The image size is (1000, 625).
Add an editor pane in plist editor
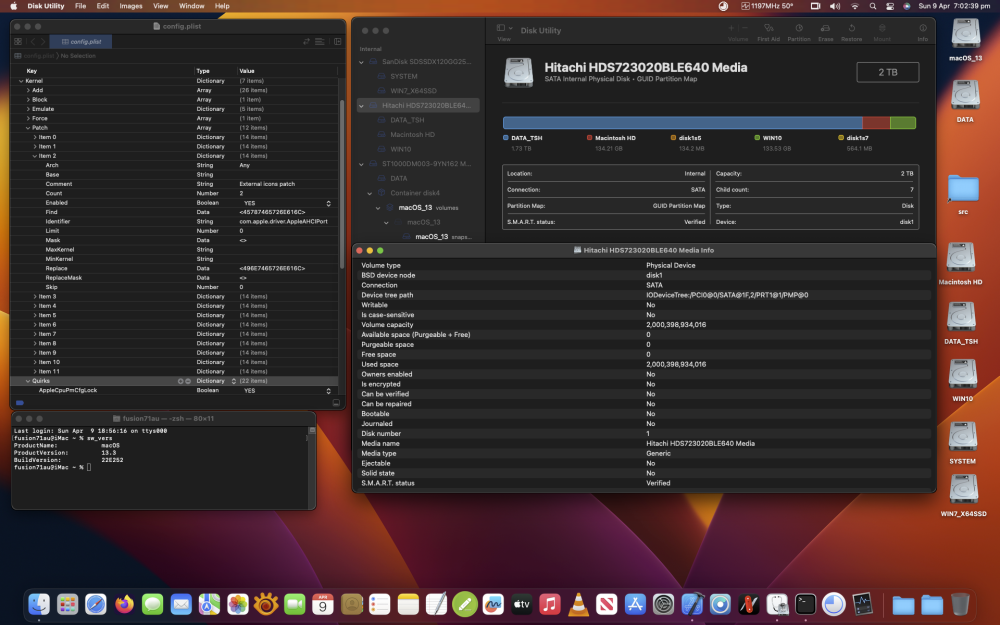click(337, 41)
